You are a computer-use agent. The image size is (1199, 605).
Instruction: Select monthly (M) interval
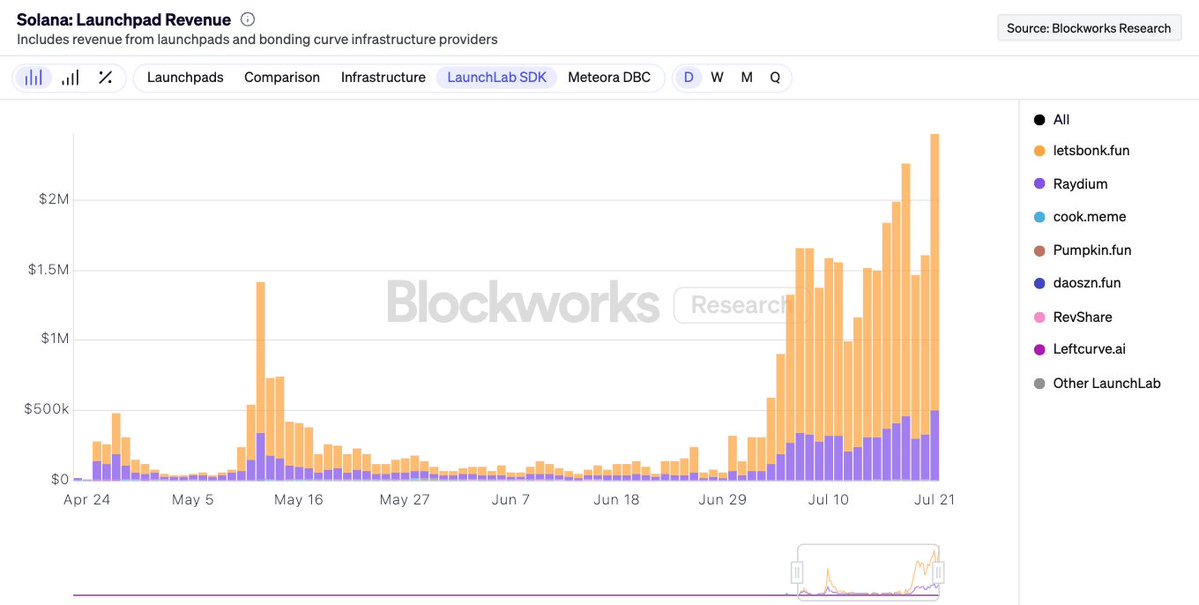(x=746, y=77)
